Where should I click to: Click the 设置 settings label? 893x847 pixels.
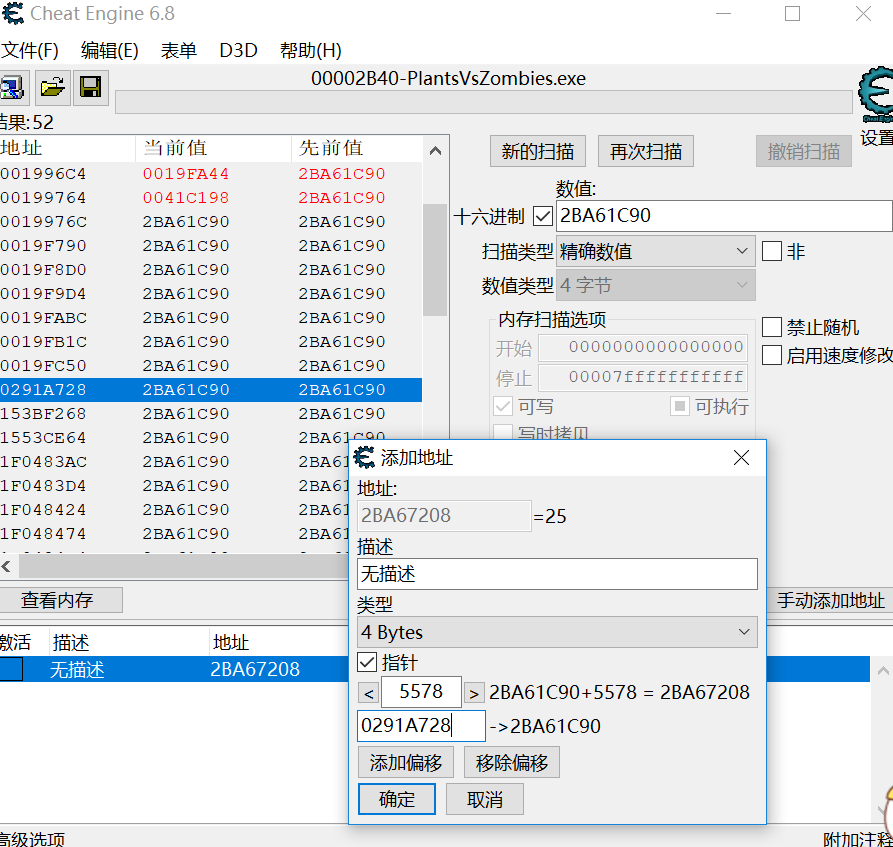tap(876, 138)
